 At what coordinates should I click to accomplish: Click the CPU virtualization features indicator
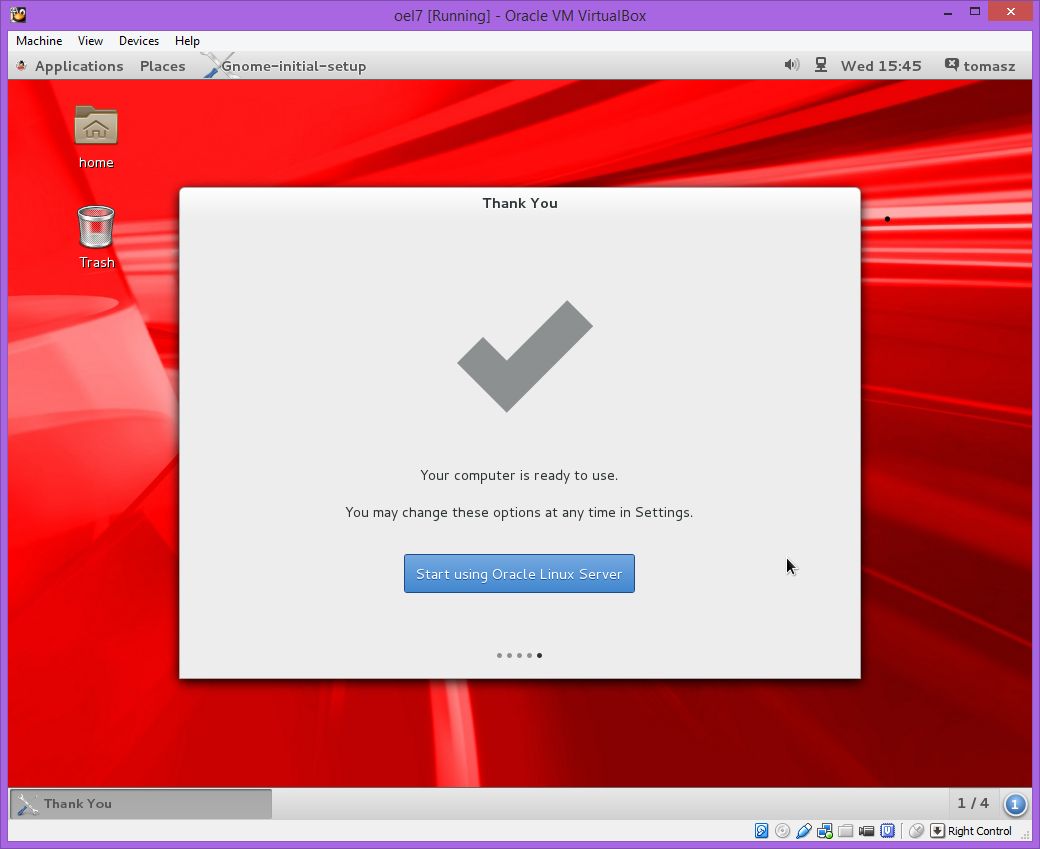click(887, 830)
